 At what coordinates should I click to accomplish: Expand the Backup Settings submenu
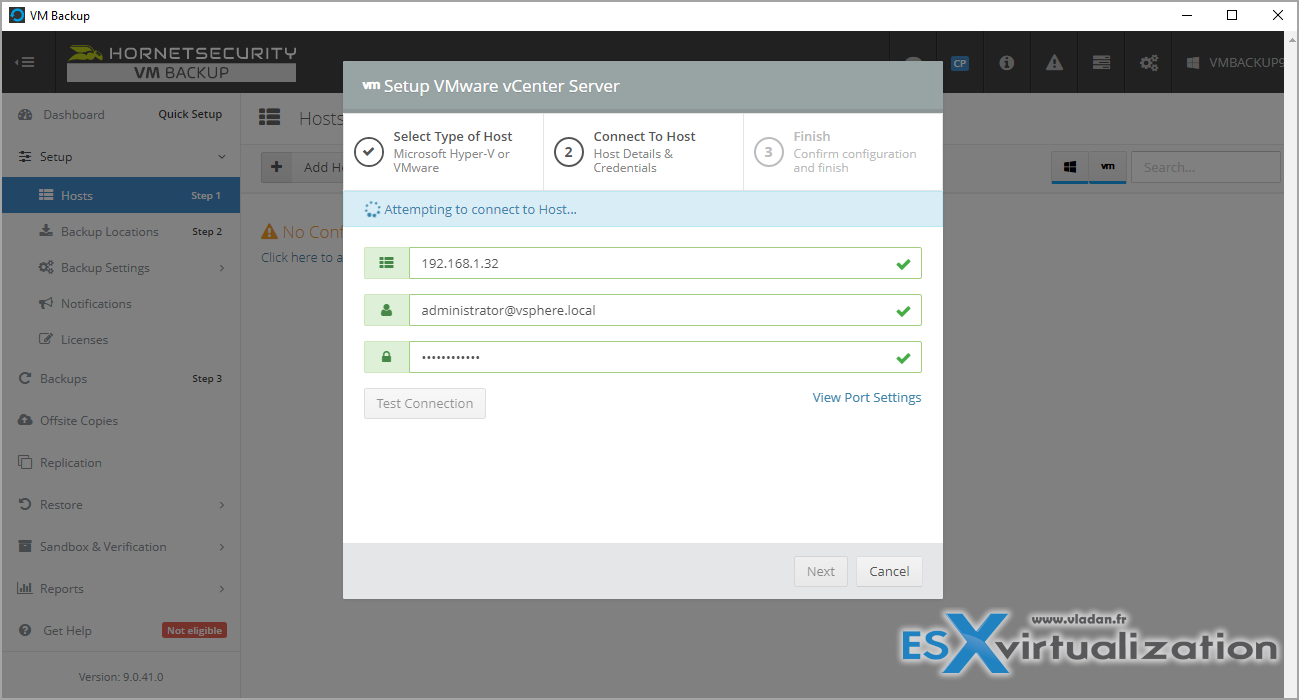tap(222, 268)
